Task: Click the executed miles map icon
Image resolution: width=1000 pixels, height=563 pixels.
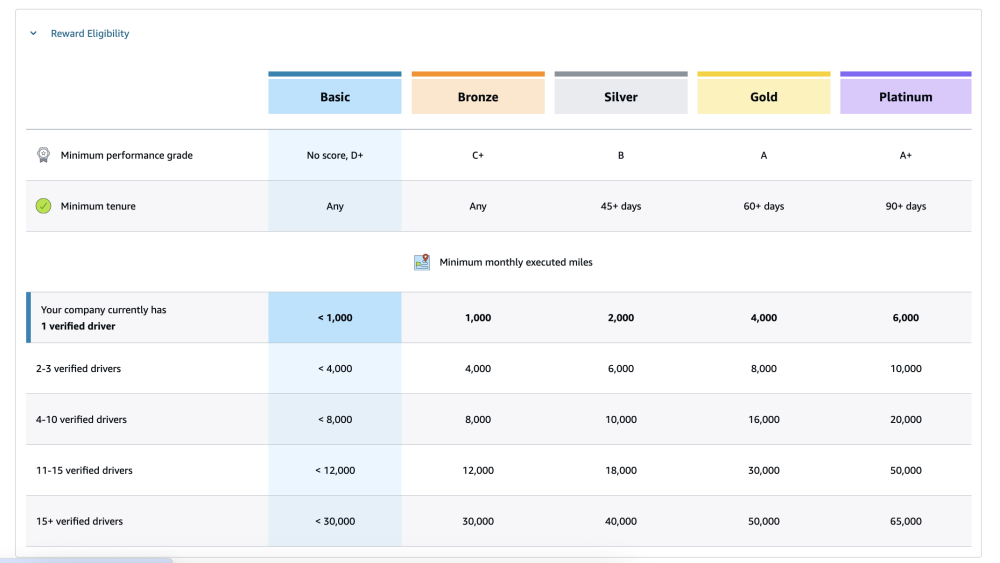Action: [x=422, y=262]
